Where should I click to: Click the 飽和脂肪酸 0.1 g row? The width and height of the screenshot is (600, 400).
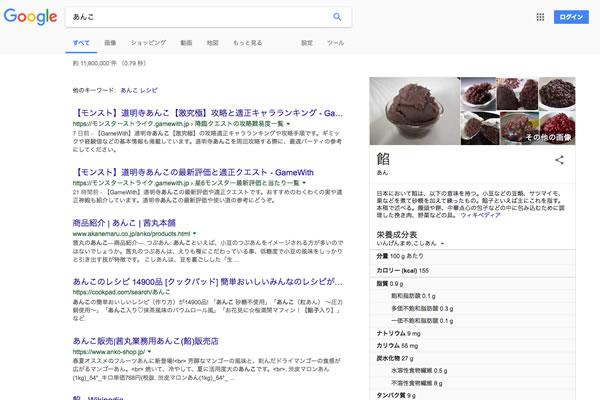click(x=472, y=296)
